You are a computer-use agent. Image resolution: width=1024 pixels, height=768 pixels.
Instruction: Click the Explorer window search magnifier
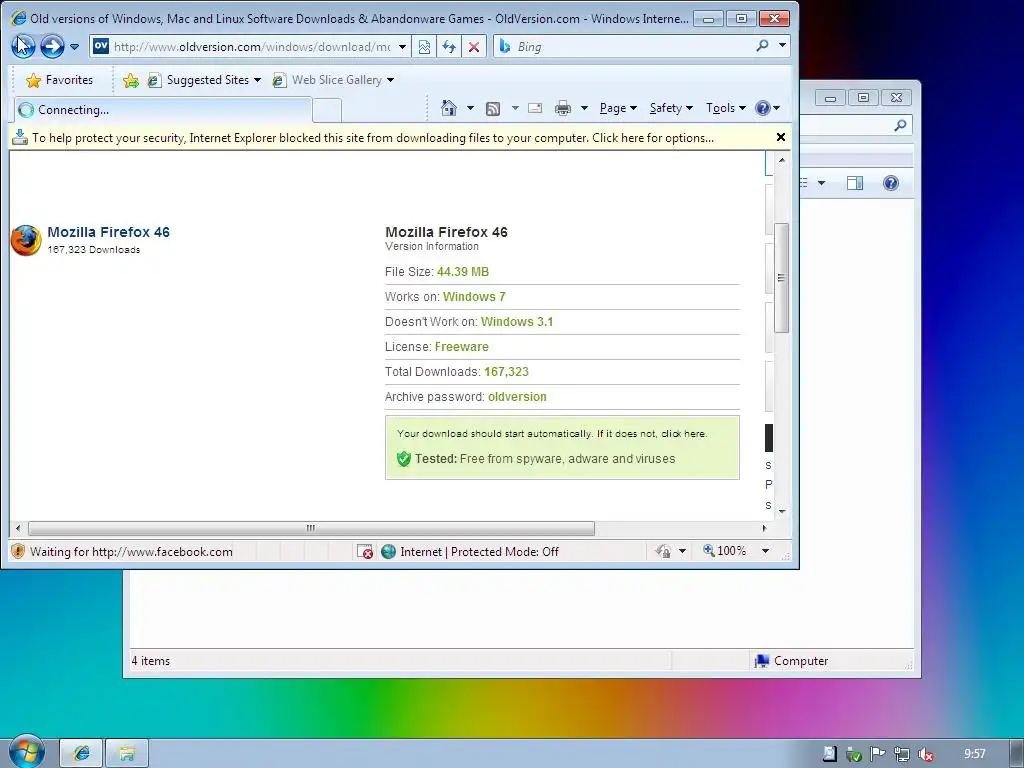901,125
